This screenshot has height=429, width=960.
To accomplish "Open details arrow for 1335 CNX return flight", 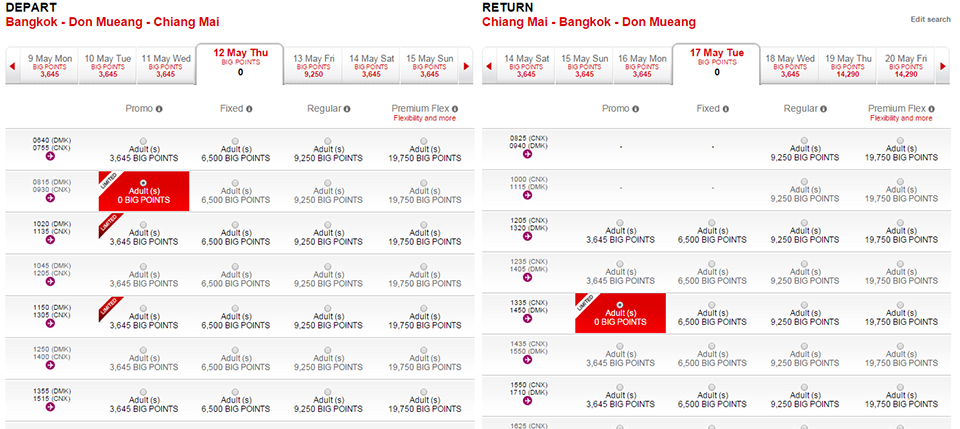I will tap(527, 318).
